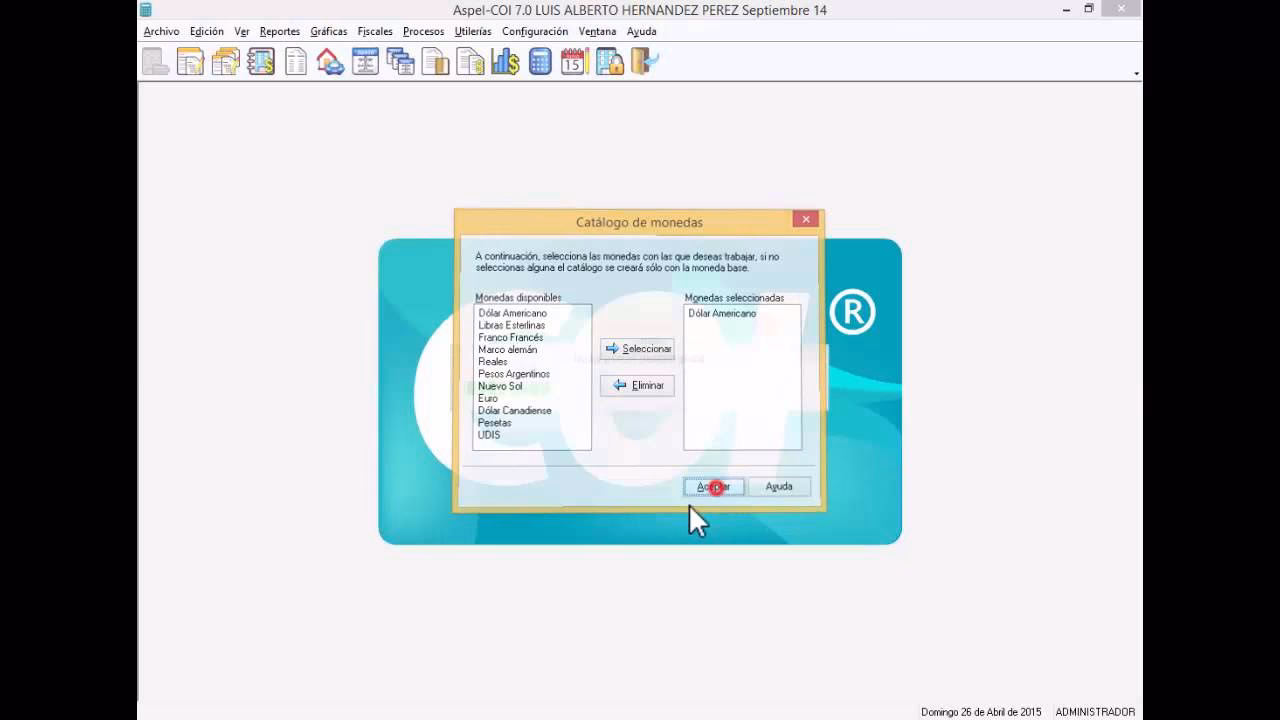Open the folder-with-document toolbar icon
Screen dimensions: 1280x720
(x=190, y=62)
